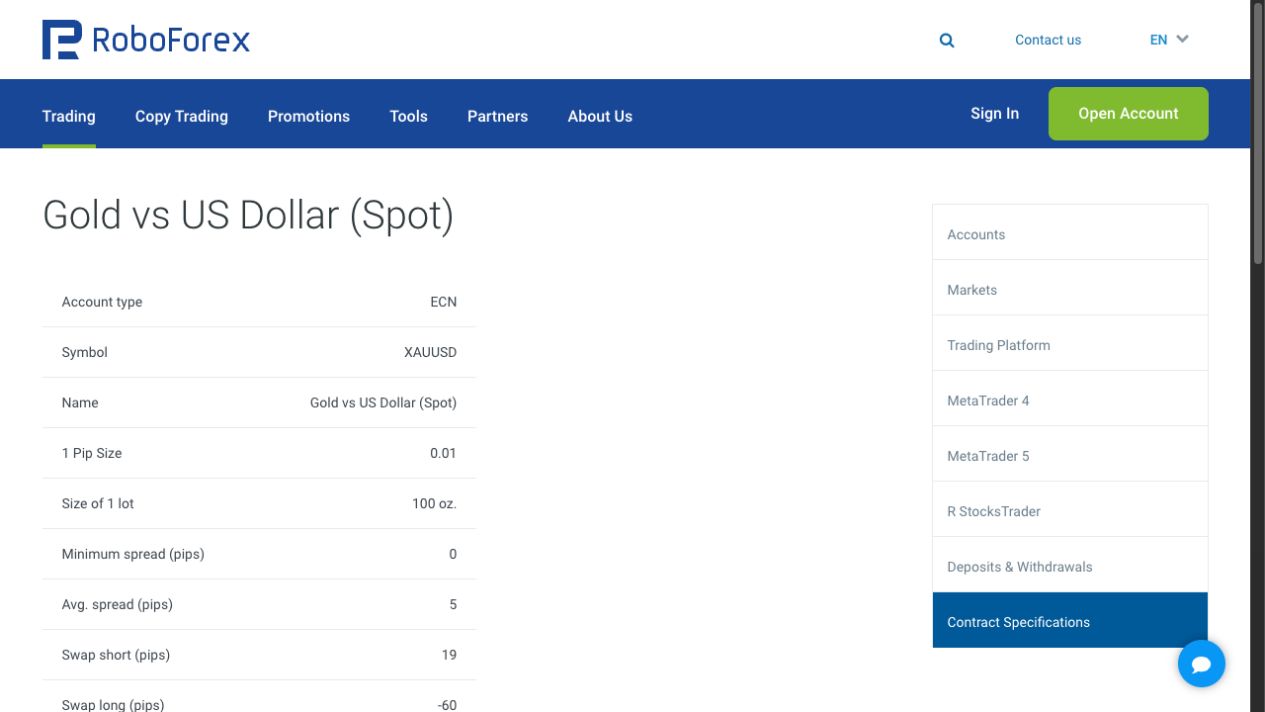
Task: Go to Accounts in sidebar
Action: click(x=1070, y=234)
